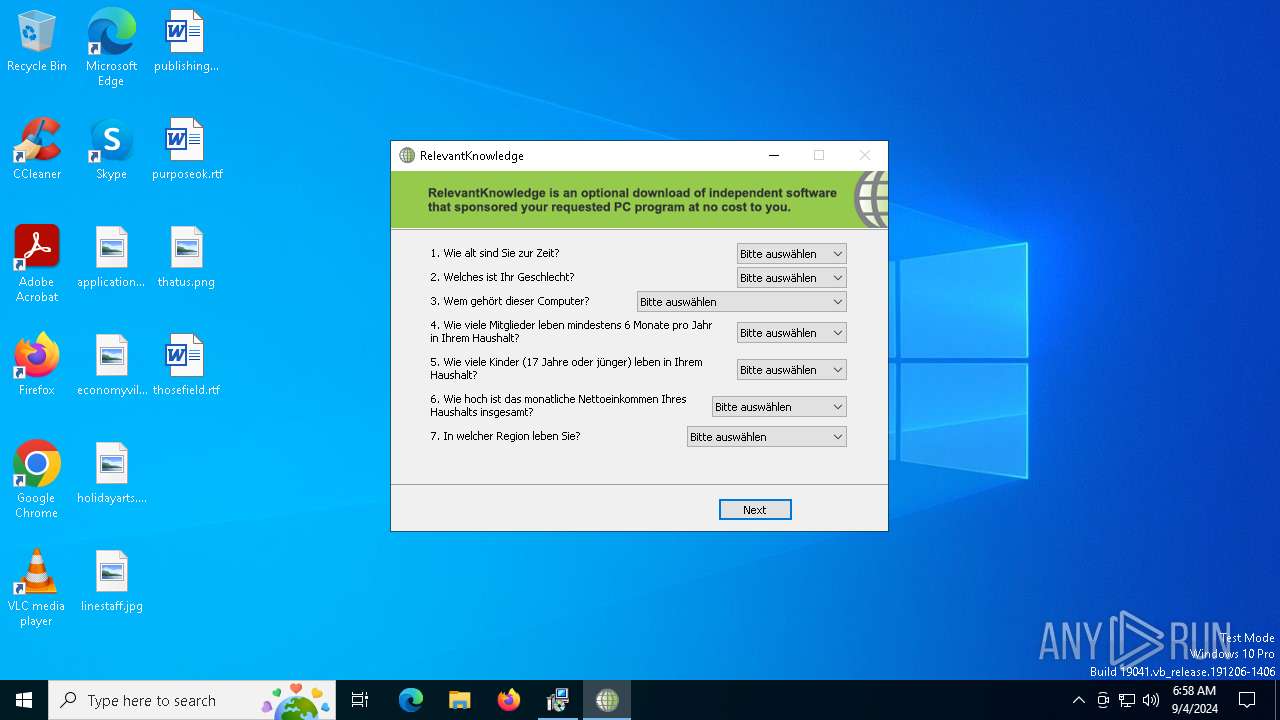Open the network status tray icon
Viewport: 1280px width, 720px height.
pyautogui.click(x=1127, y=700)
